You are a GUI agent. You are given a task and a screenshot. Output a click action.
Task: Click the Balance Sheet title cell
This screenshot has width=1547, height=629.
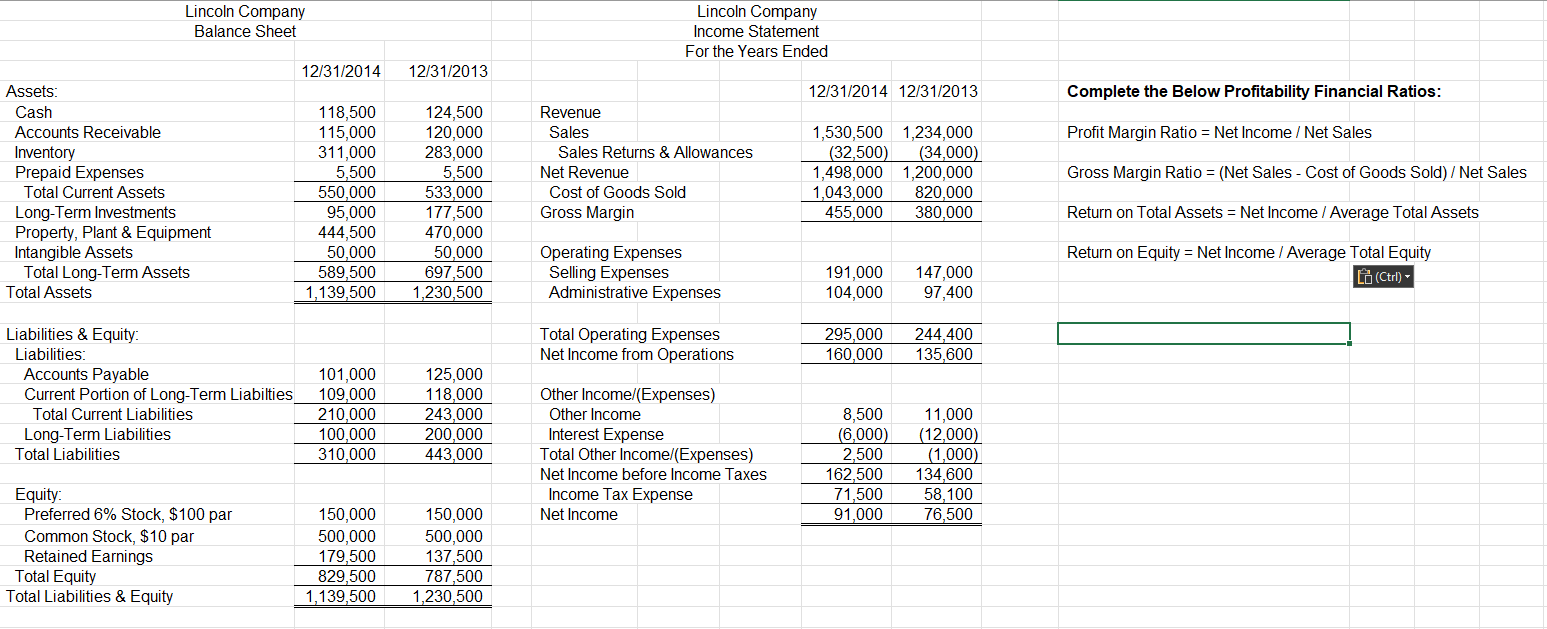(x=245, y=31)
